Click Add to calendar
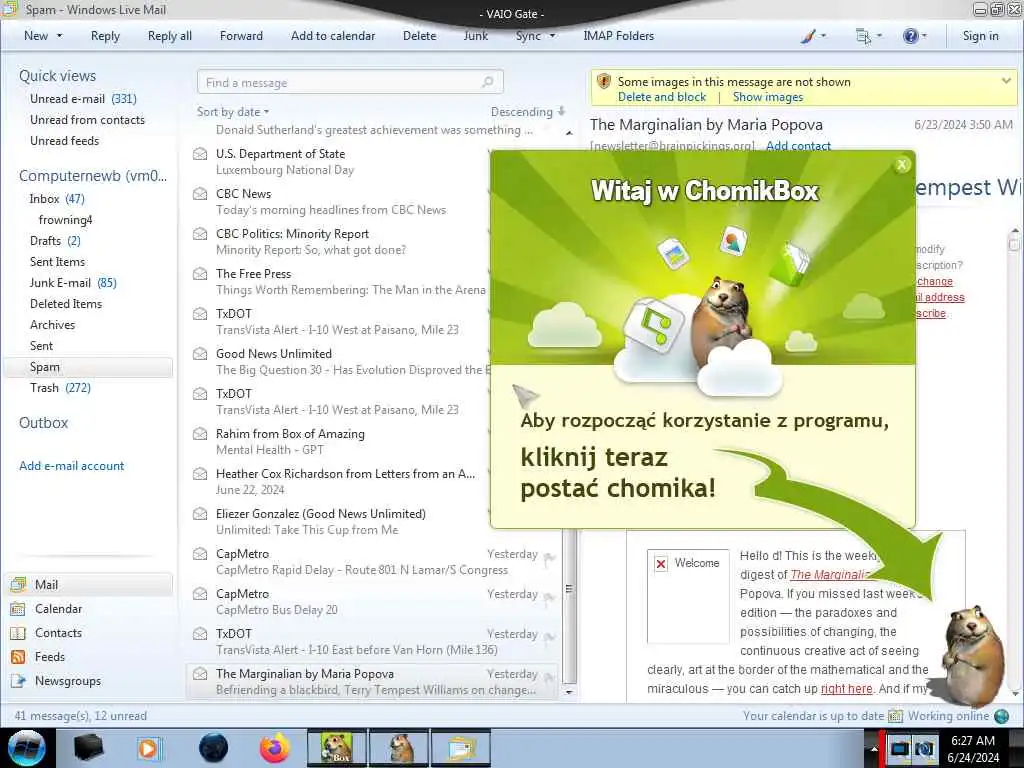 pos(333,36)
